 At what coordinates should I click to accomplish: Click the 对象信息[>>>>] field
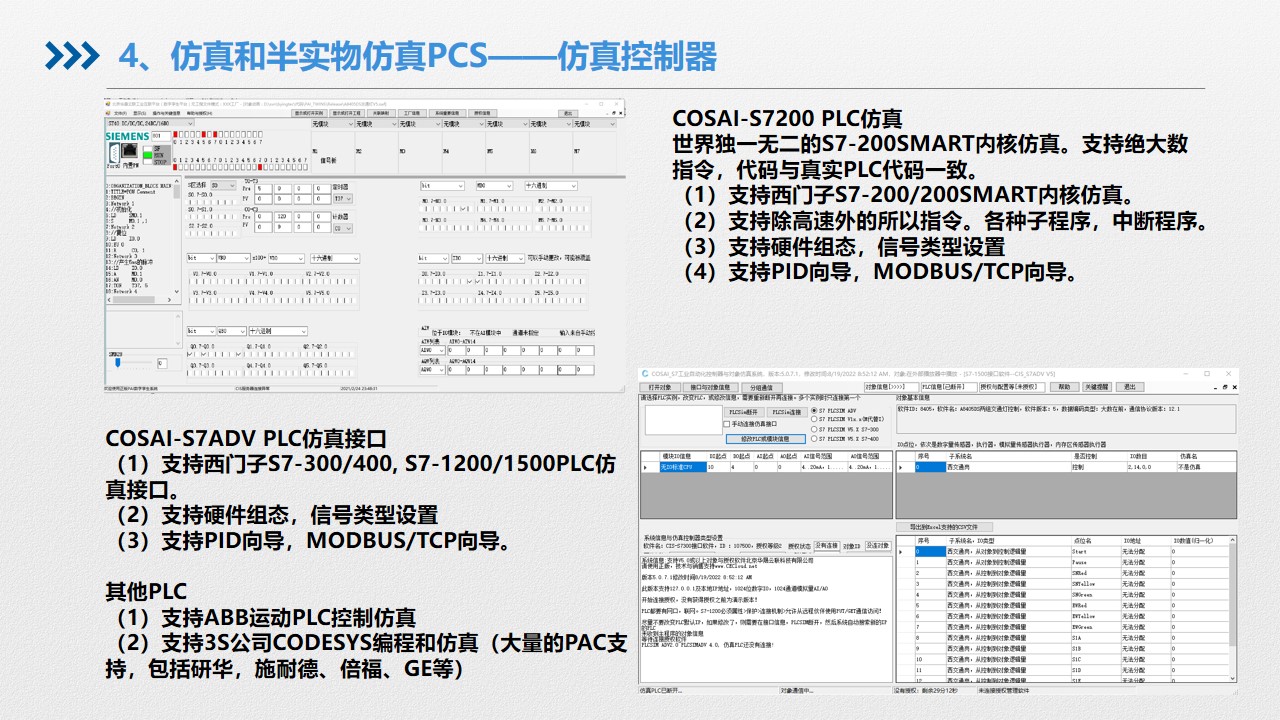tap(892, 387)
